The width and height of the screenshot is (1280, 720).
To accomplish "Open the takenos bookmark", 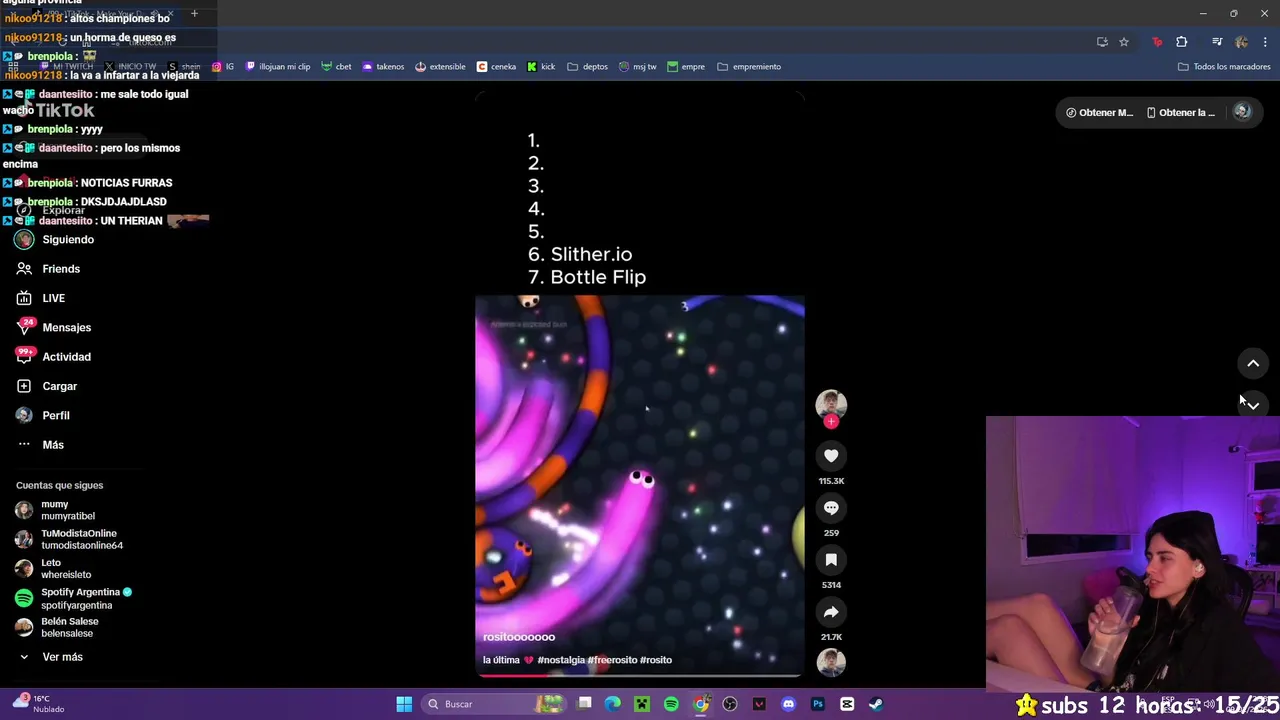I will [383, 67].
